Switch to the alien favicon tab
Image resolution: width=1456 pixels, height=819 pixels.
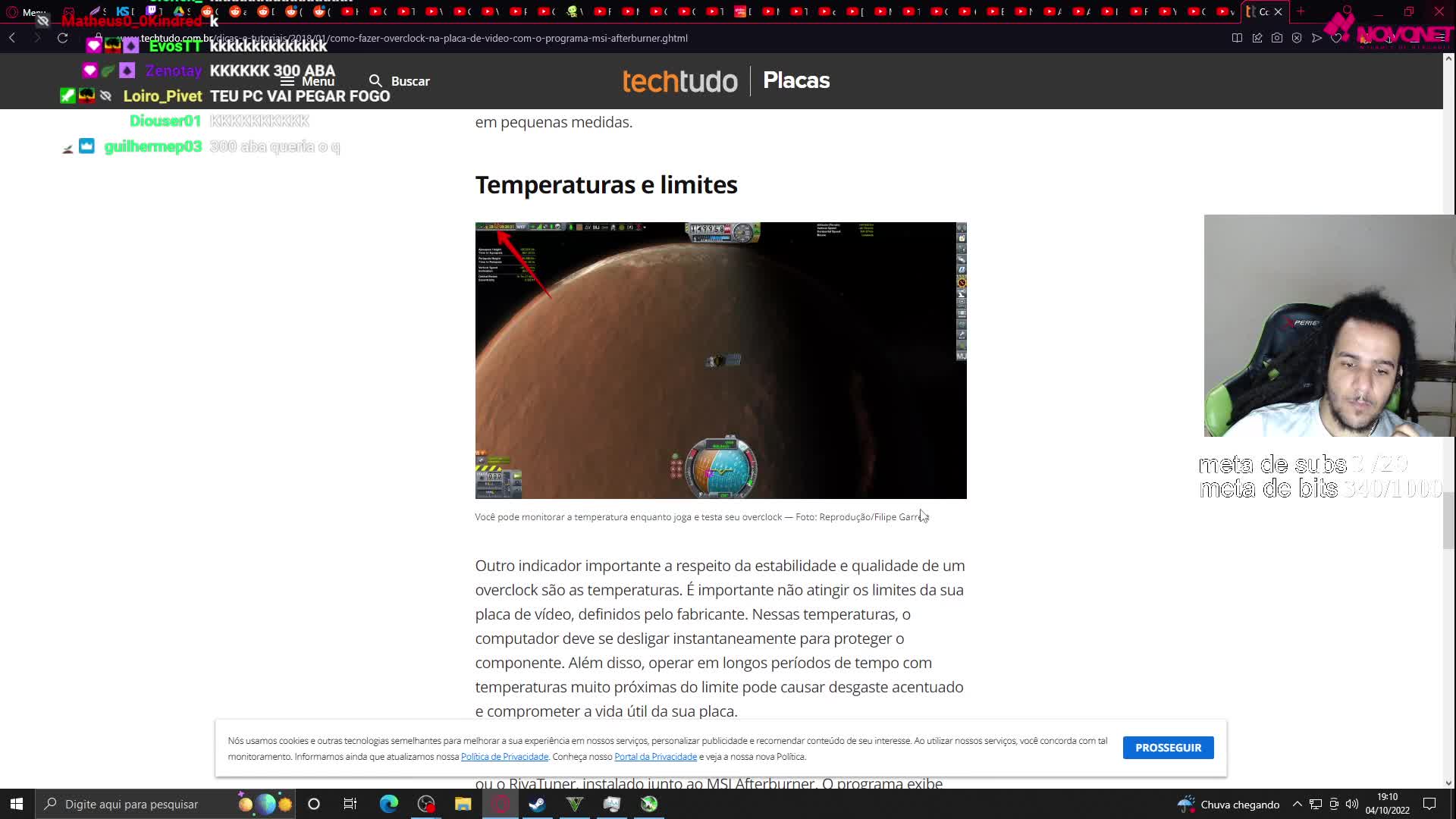(x=576, y=11)
